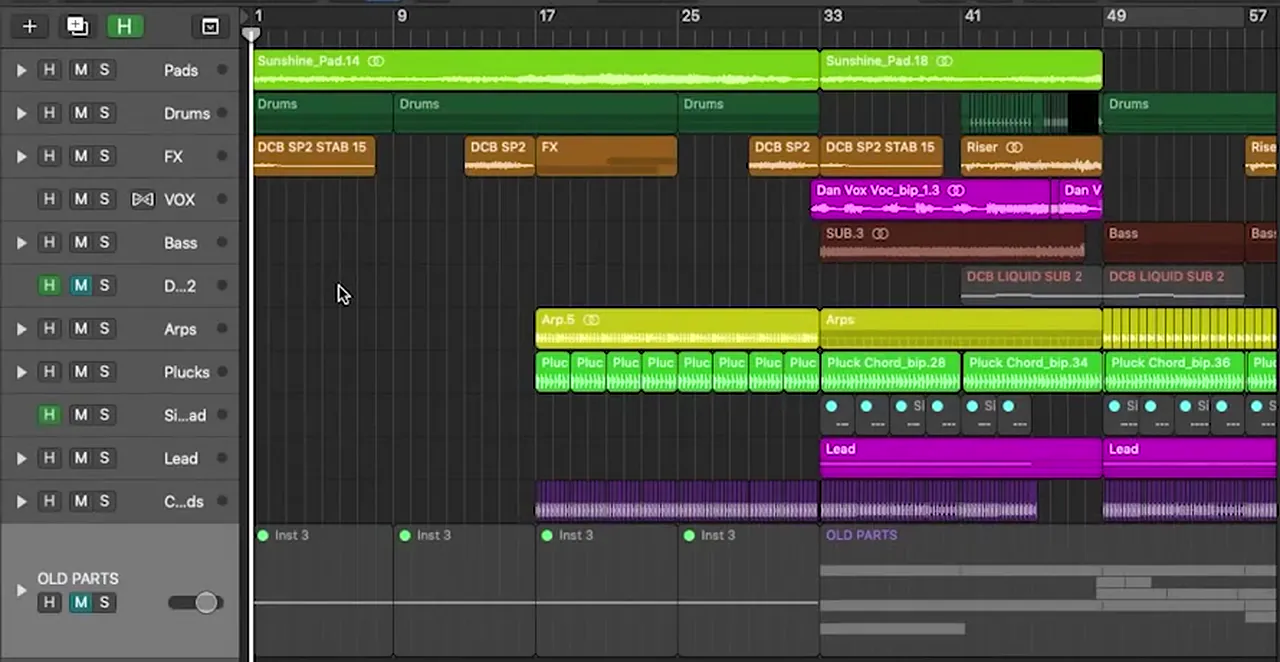The image size is (1280, 662).
Task: Mute the Bass track
Action: click(80, 242)
